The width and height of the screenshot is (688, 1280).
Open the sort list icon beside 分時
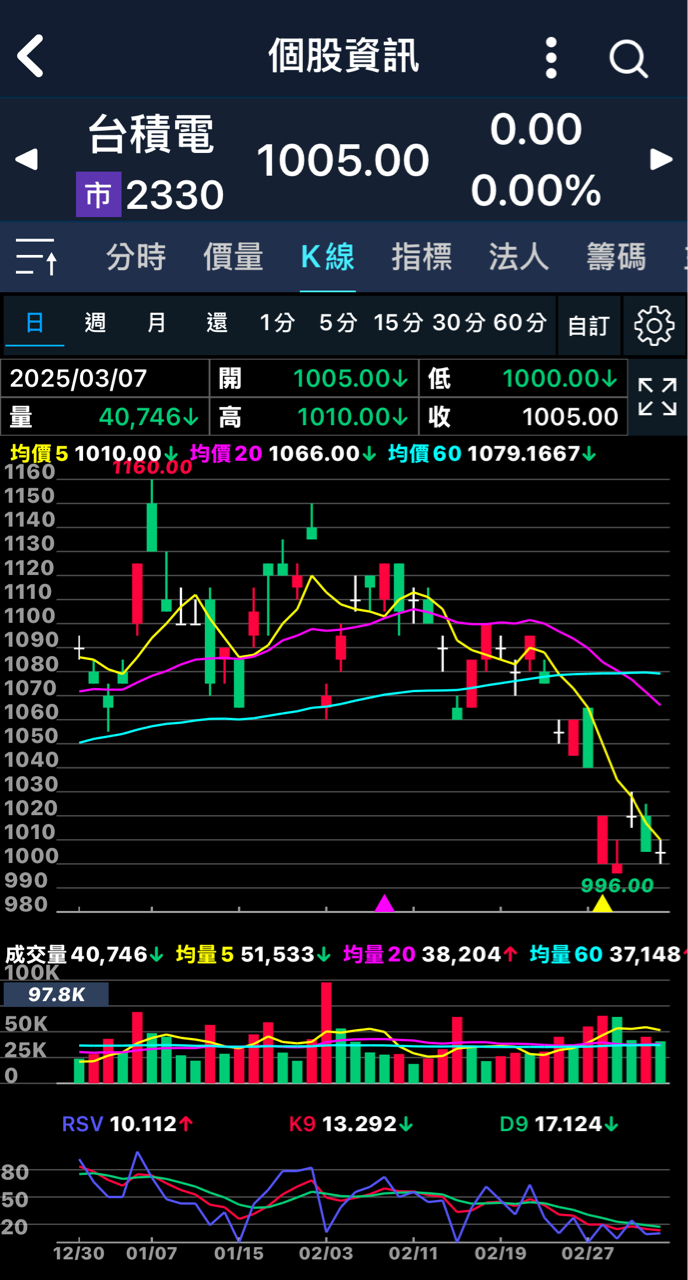[x=38, y=258]
